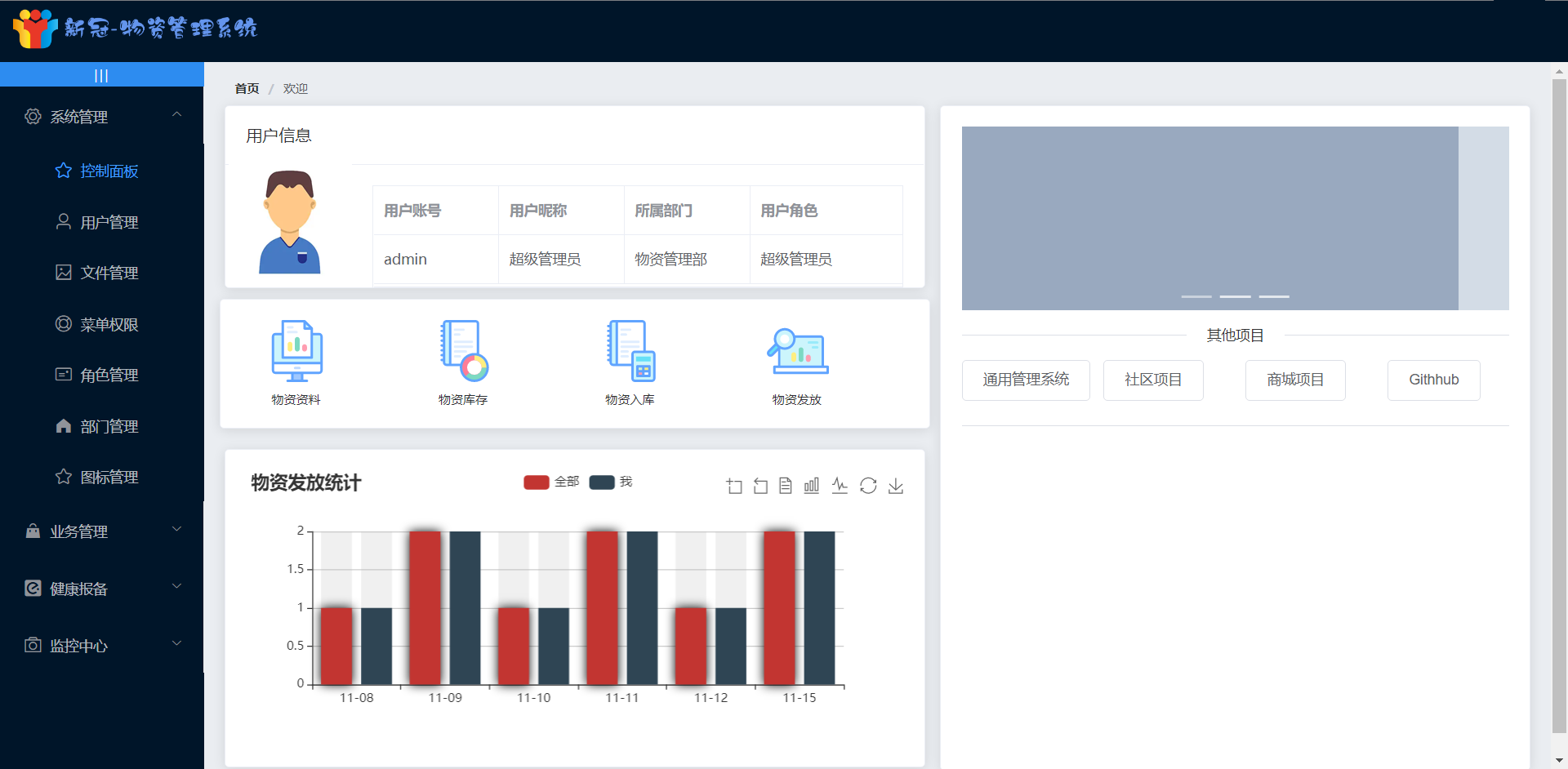
Task: Switch chart to line type icon
Action: point(840,486)
